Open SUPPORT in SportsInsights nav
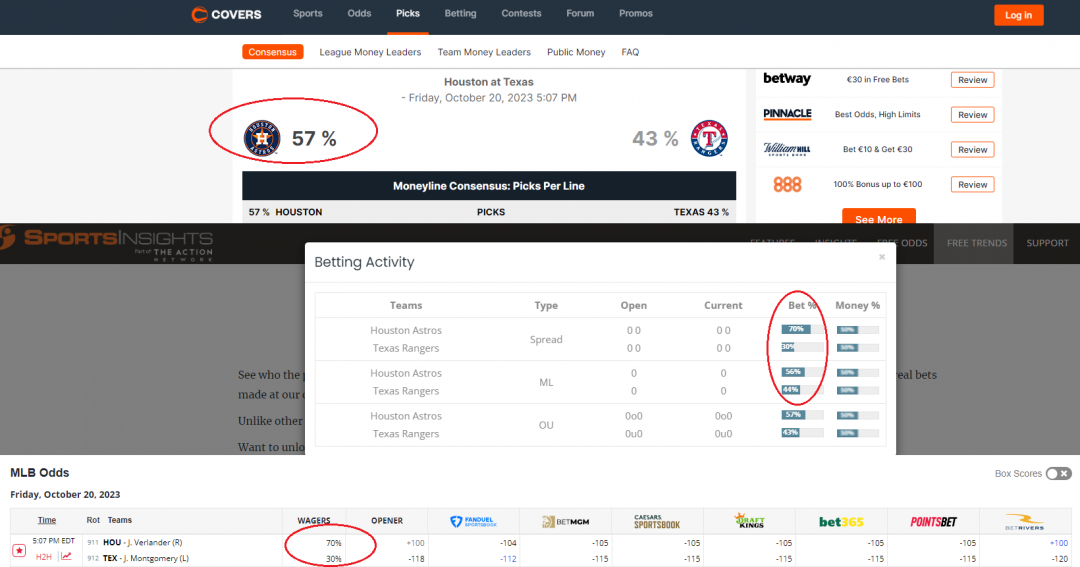Screen dimensions: 1080x567 click(x=1048, y=243)
